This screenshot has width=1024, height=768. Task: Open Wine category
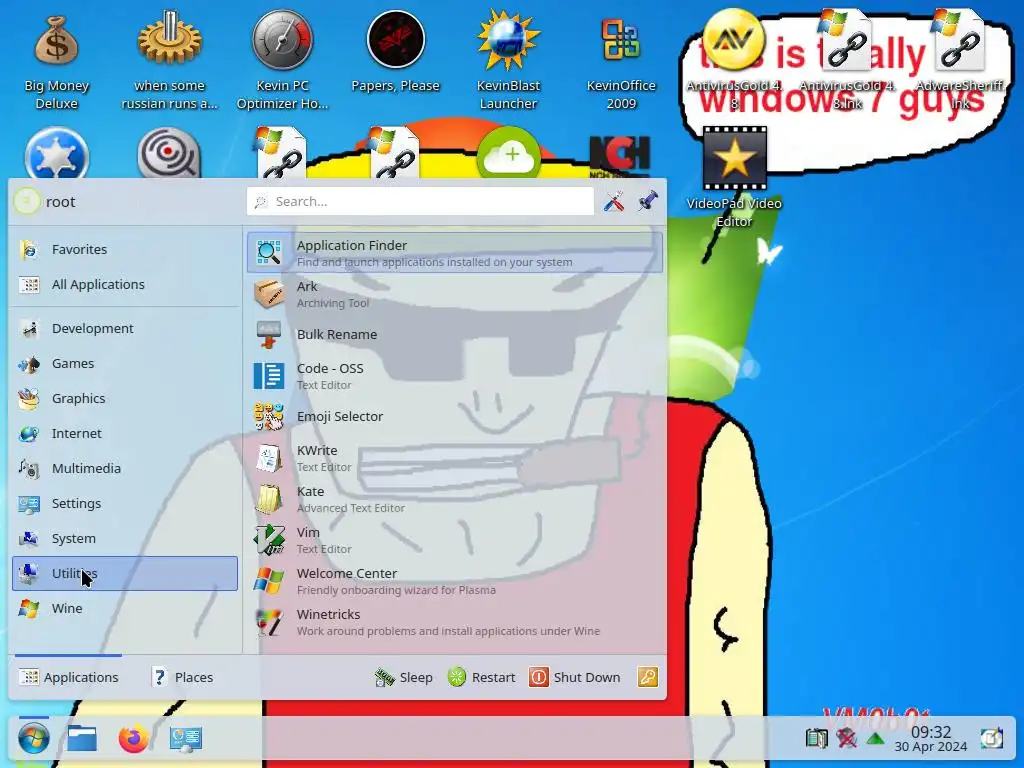[125, 609]
